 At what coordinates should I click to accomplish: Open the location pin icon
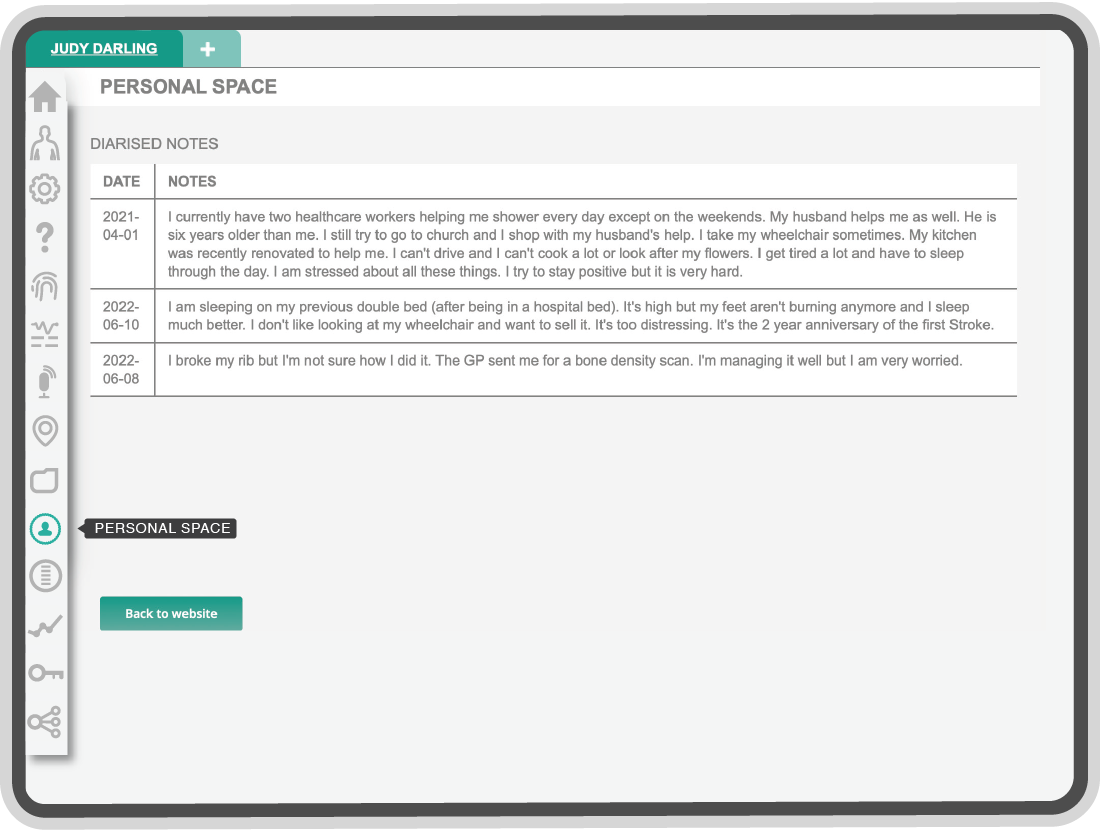[46, 430]
